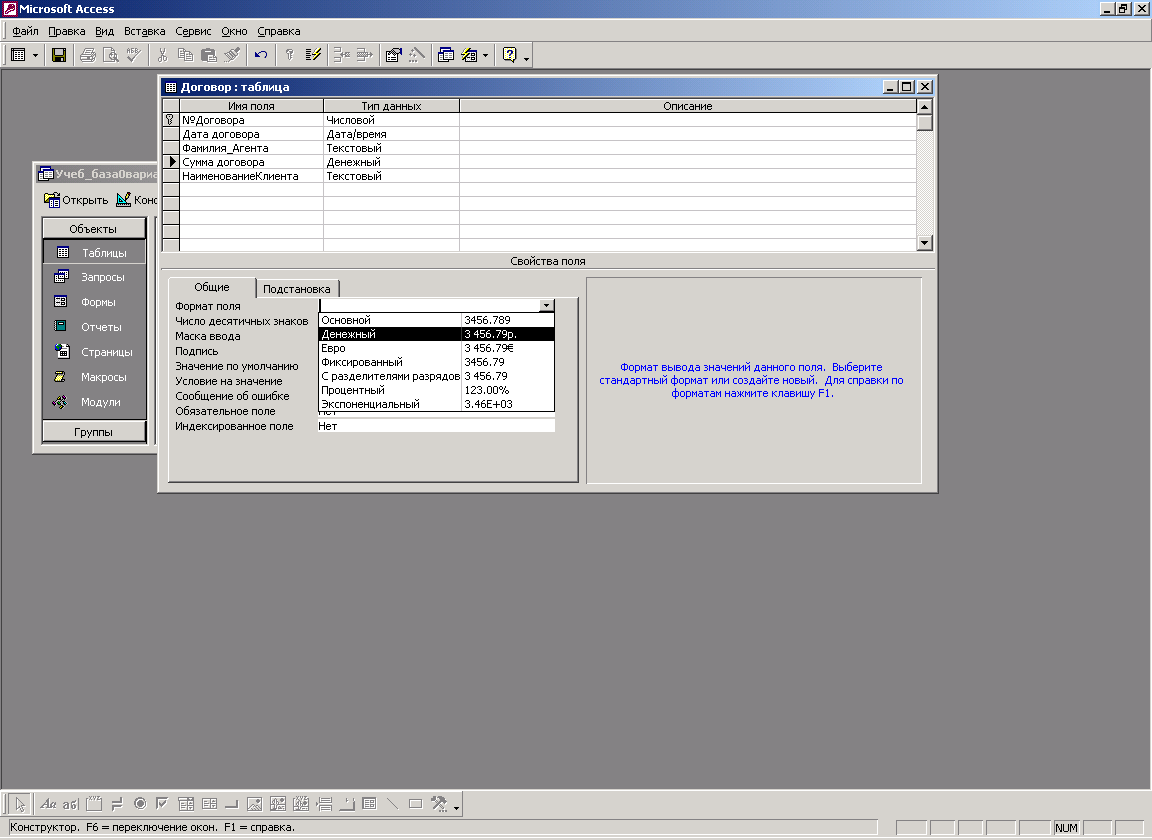Click the table View button in toolbar
Image resolution: width=1152 pixels, height=840 pixels.
[18, 55]
